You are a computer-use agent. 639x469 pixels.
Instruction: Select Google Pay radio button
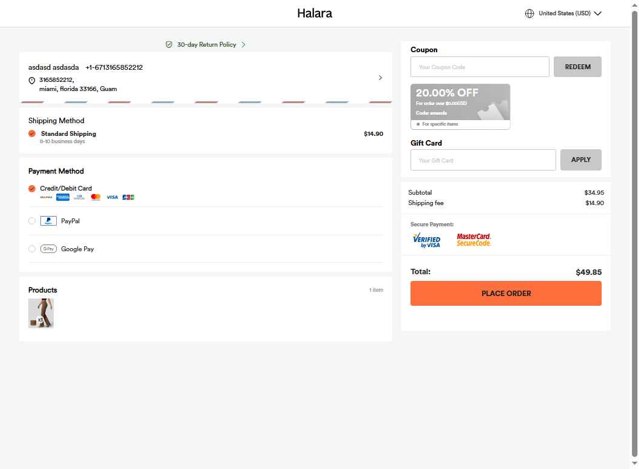(32, 249)
